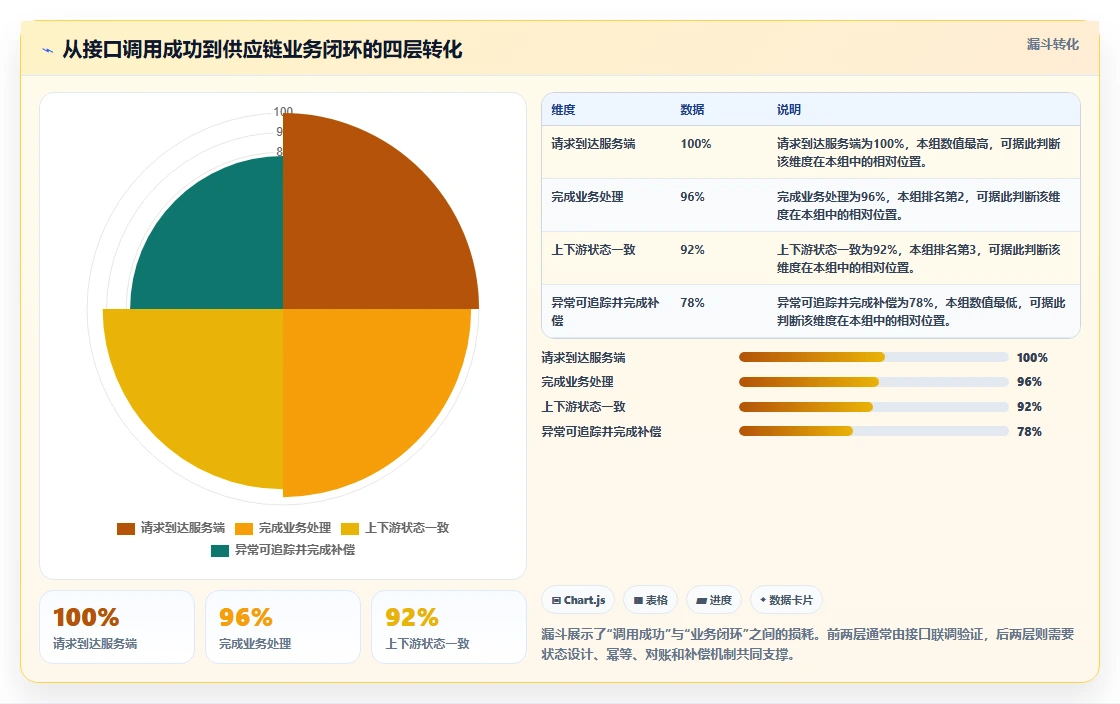
Task: Click 78% label beside last progress bar
Action: coord(1029,431)
